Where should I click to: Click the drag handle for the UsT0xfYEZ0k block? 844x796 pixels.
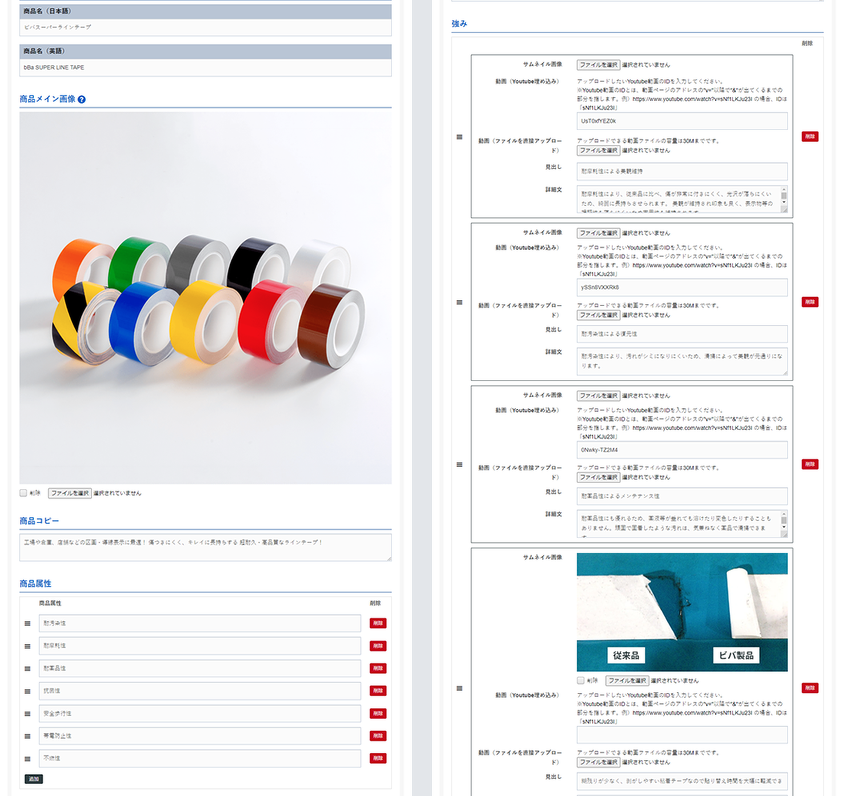[459, 136]
